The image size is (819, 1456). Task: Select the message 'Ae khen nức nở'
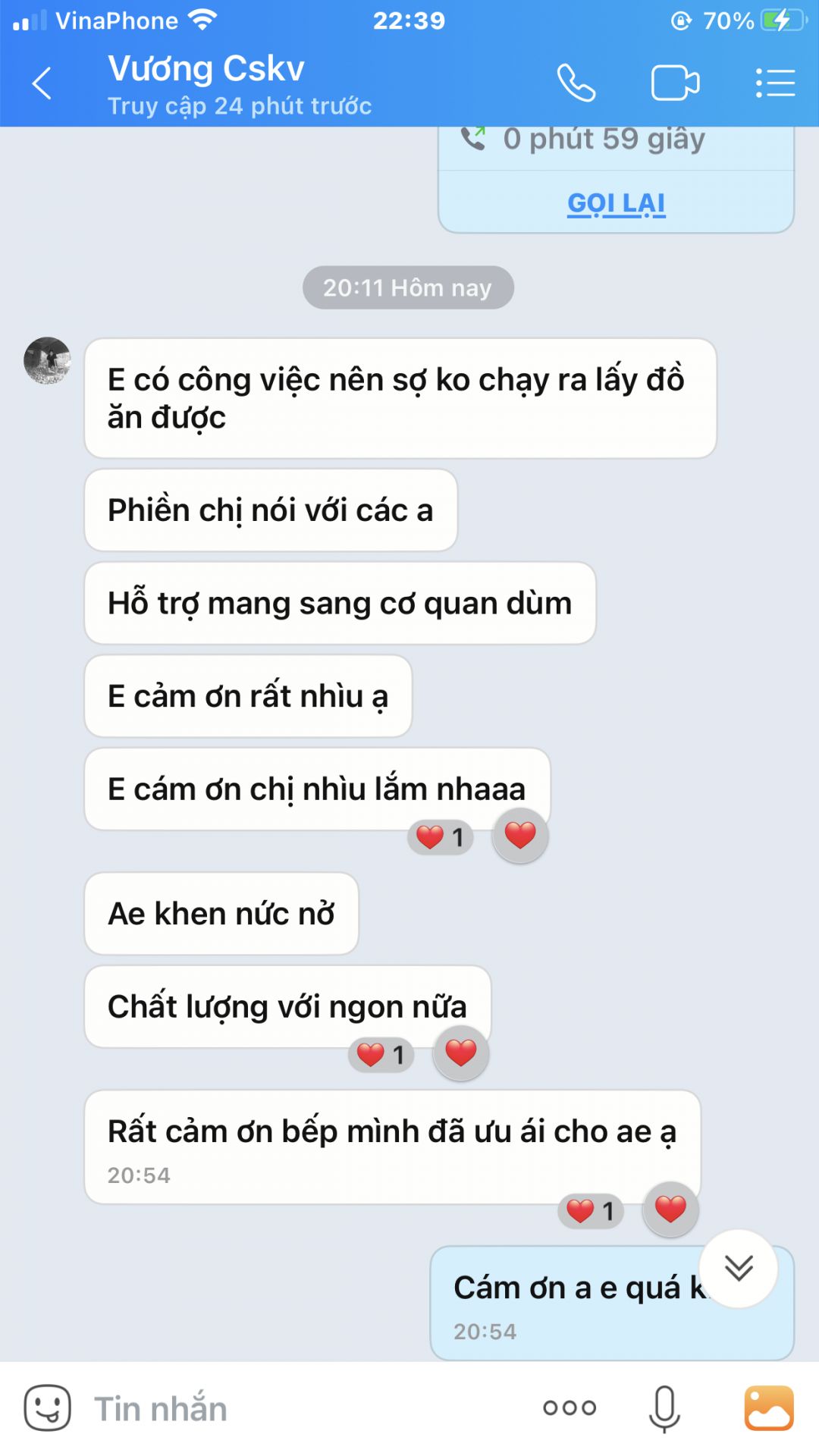tap(221, 914)
